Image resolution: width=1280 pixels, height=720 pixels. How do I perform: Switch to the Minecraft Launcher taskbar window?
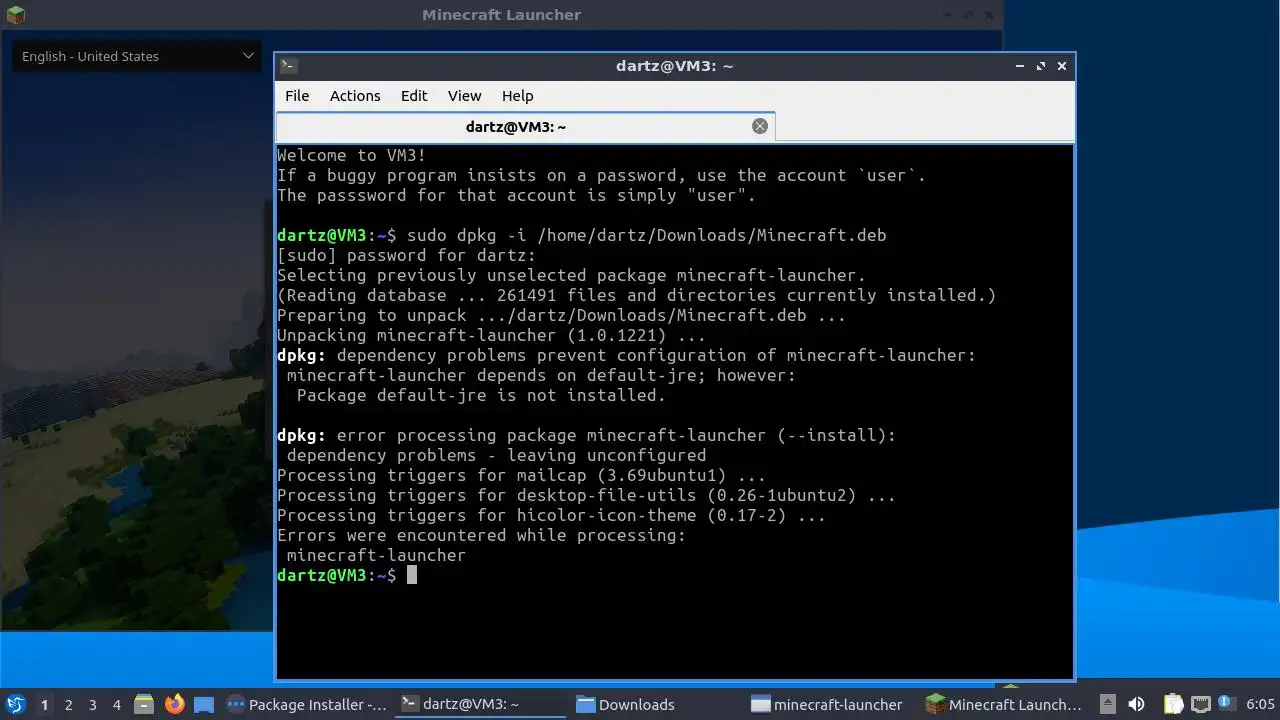click(x=1005, y=704)
